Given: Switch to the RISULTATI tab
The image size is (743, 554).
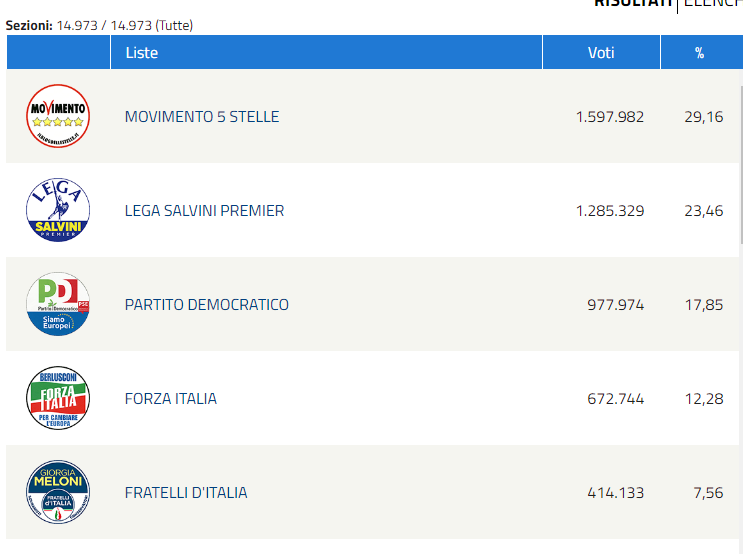Looking at the screenshot, I should [633, 3].
